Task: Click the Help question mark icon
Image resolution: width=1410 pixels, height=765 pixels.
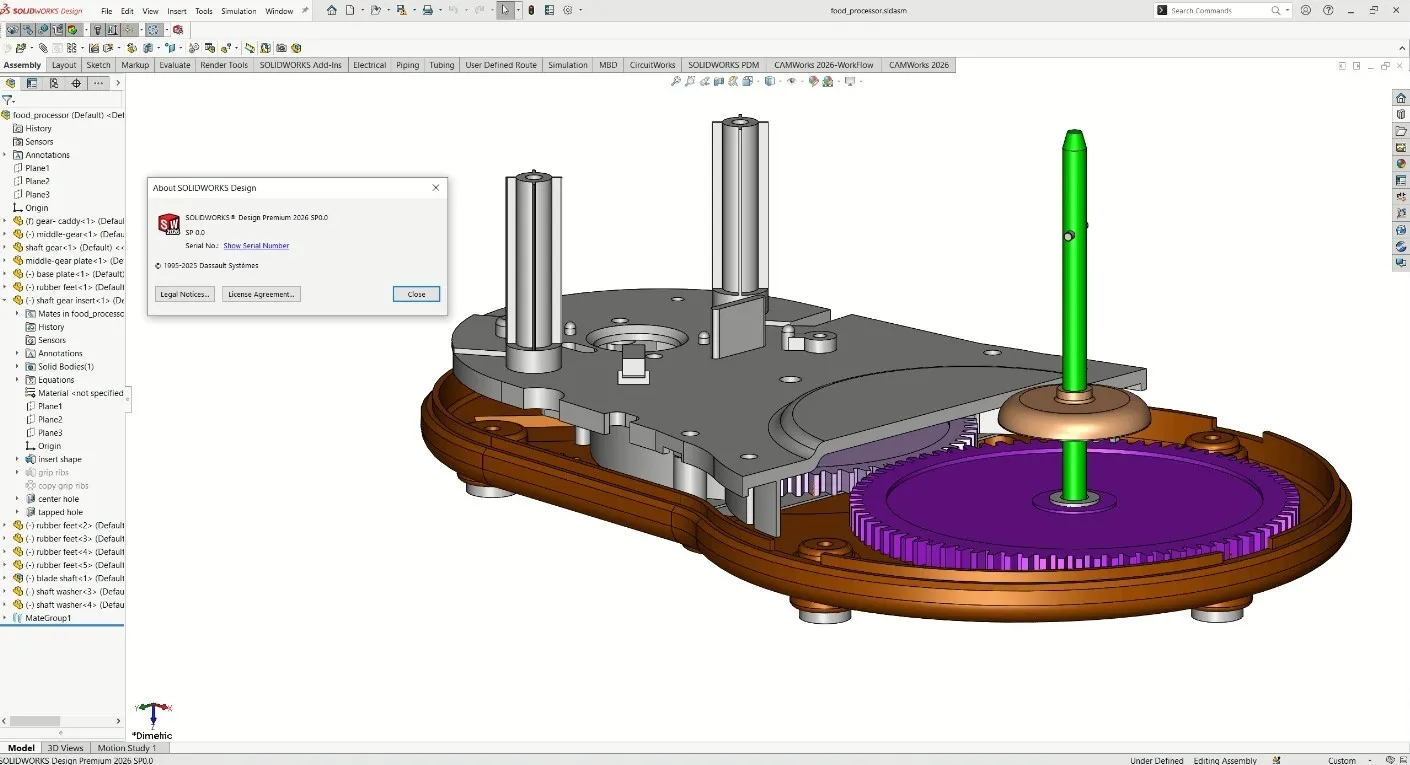Action: pyautogui.click(x=1328, y=10)
